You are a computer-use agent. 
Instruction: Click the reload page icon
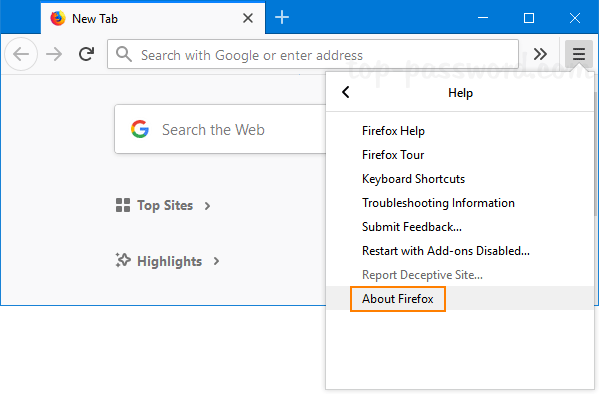pos(86,54)
